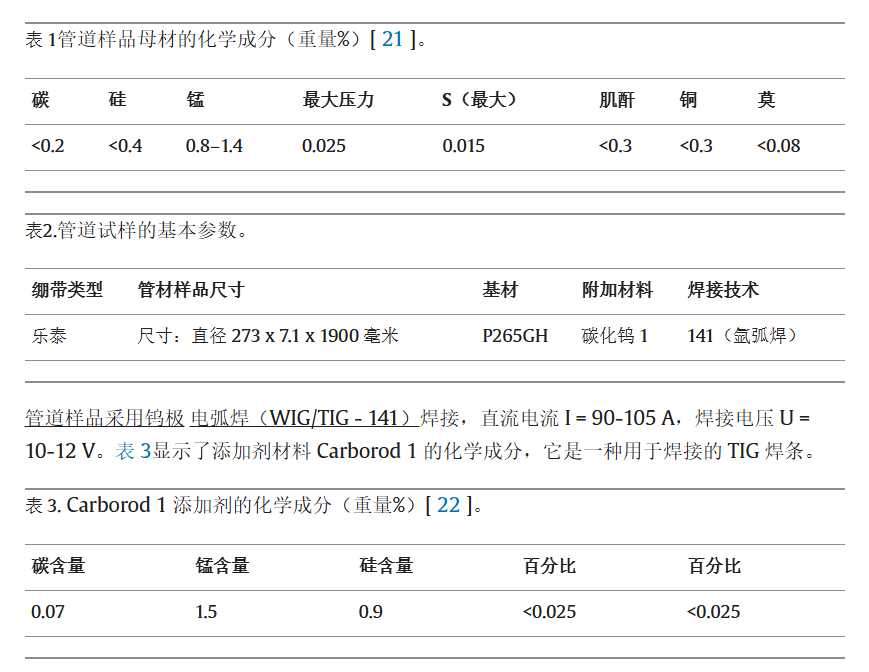This screenshot has height=672, width=869.
Task: Click the S（最大）column header
Action: pyautogui.click(x=480, y=100)
